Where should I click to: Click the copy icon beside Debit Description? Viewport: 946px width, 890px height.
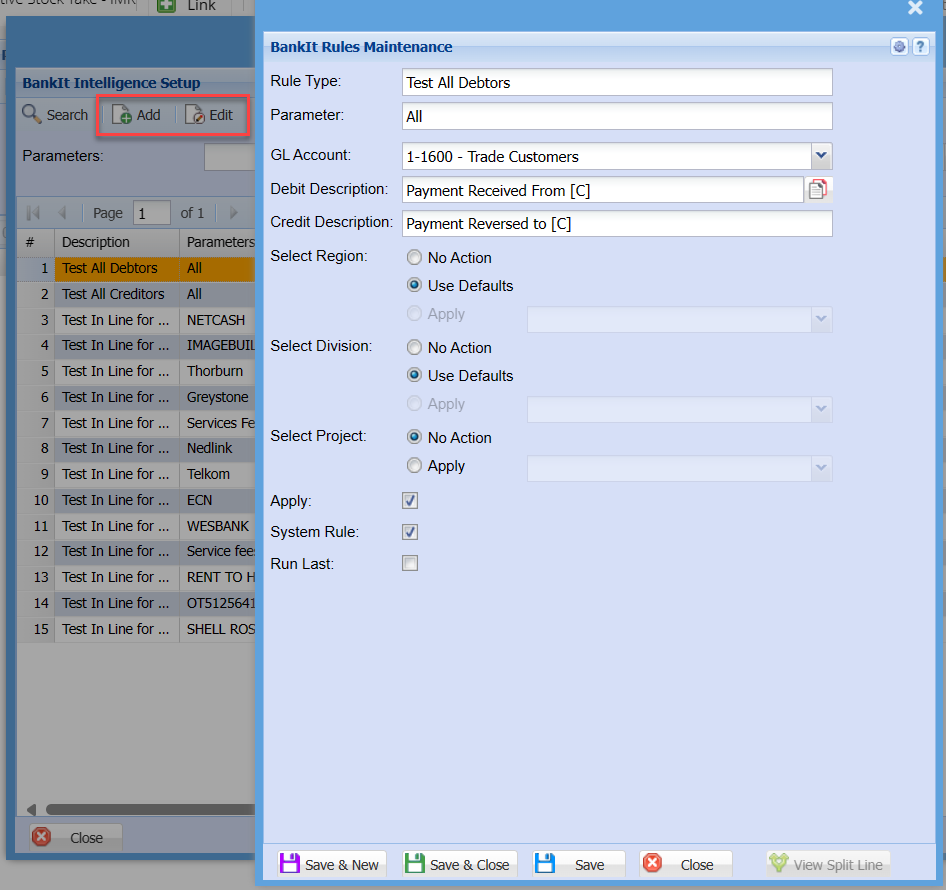click(819, 190)
